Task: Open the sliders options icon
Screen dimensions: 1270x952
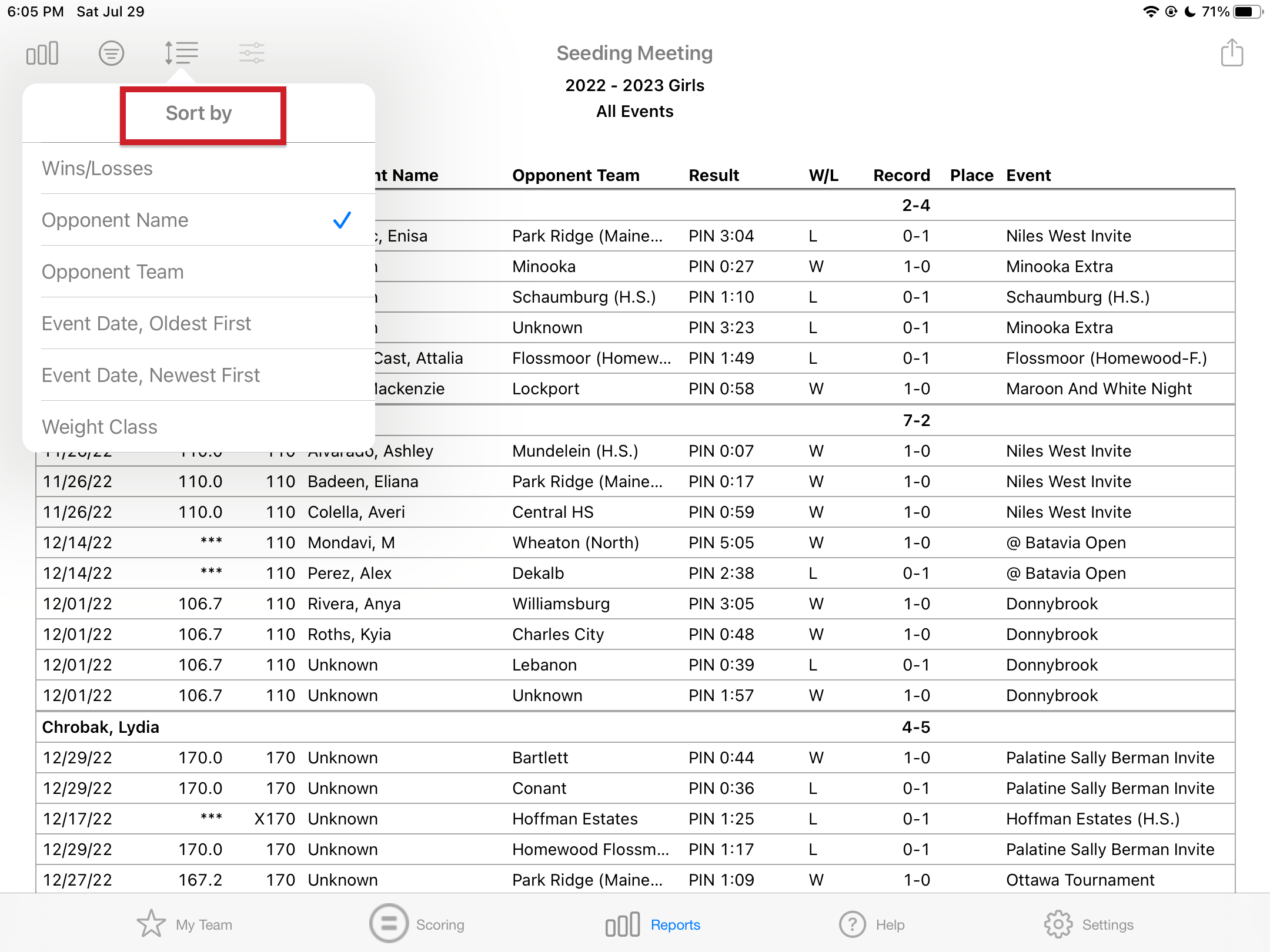Action: (x=252, y=53)
